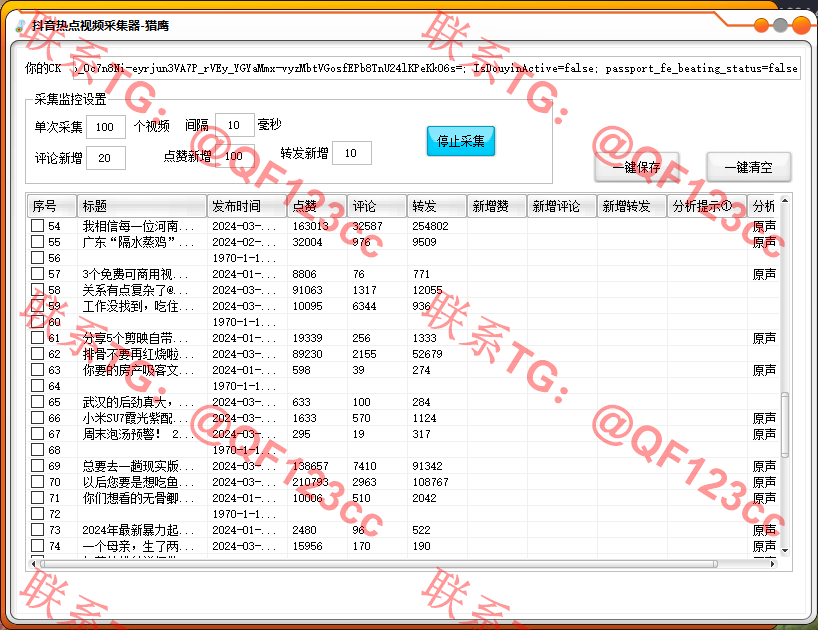
Task: Mark the checkbox on row 70
Action: (x=37, y=481)
